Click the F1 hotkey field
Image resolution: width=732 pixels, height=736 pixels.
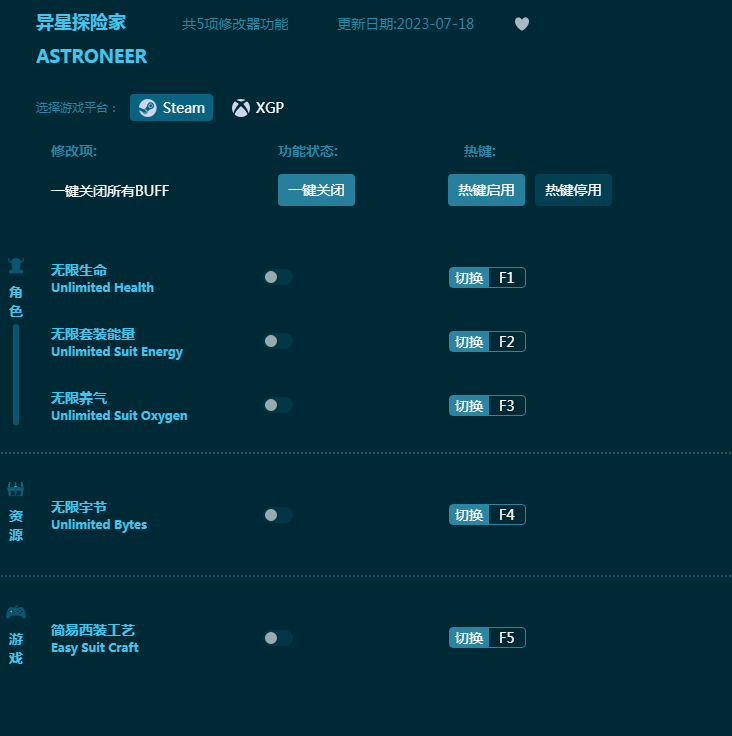[507, 277]
